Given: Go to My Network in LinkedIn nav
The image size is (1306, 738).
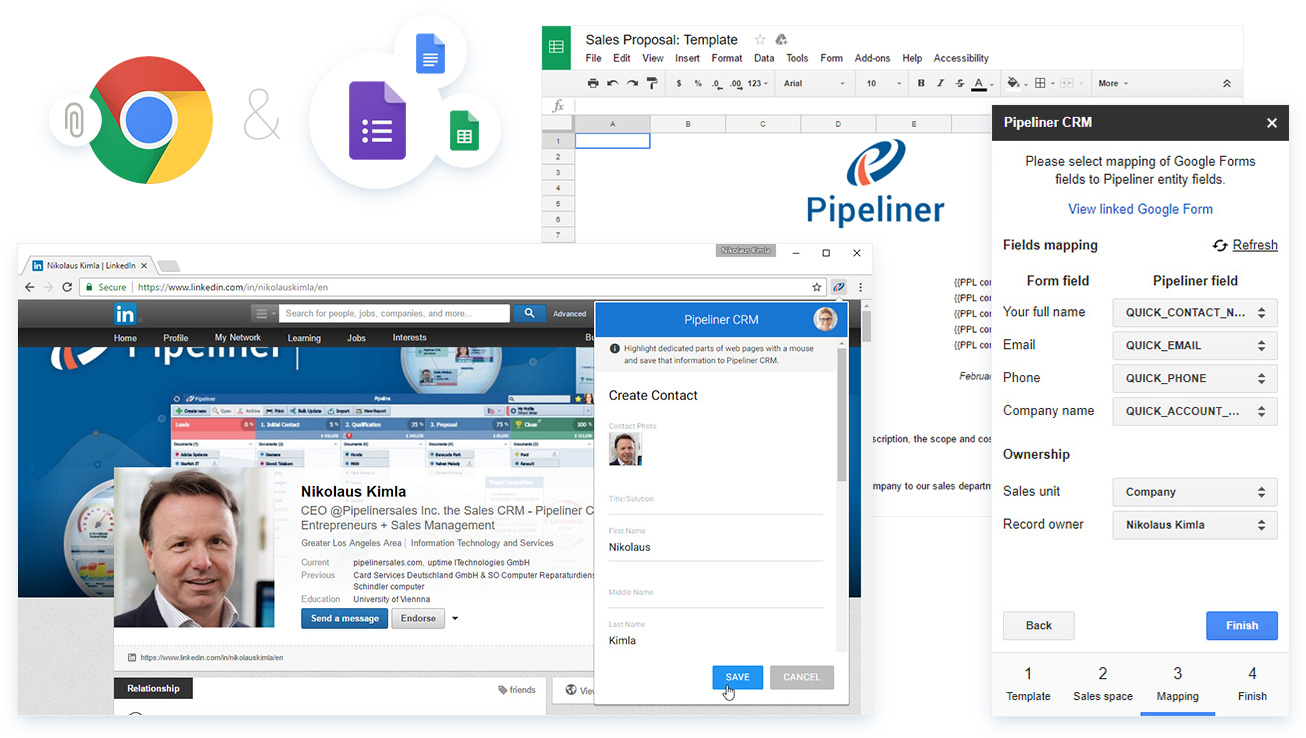Looking at the screenshot, I should click(x=237, y=338).
